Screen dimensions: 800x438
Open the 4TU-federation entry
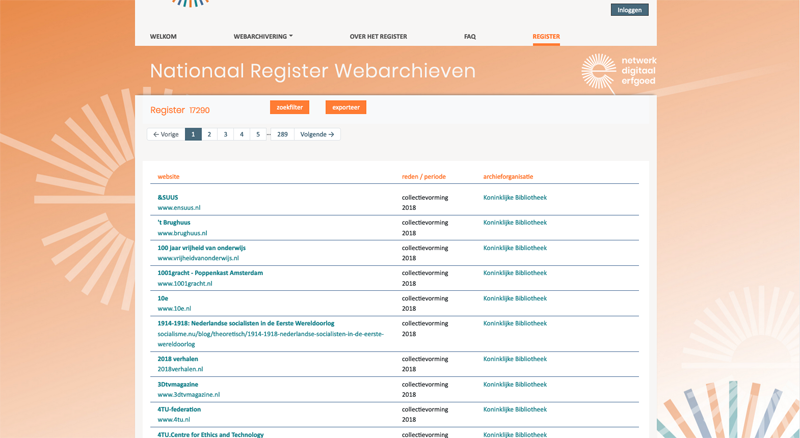click(179, 409)
